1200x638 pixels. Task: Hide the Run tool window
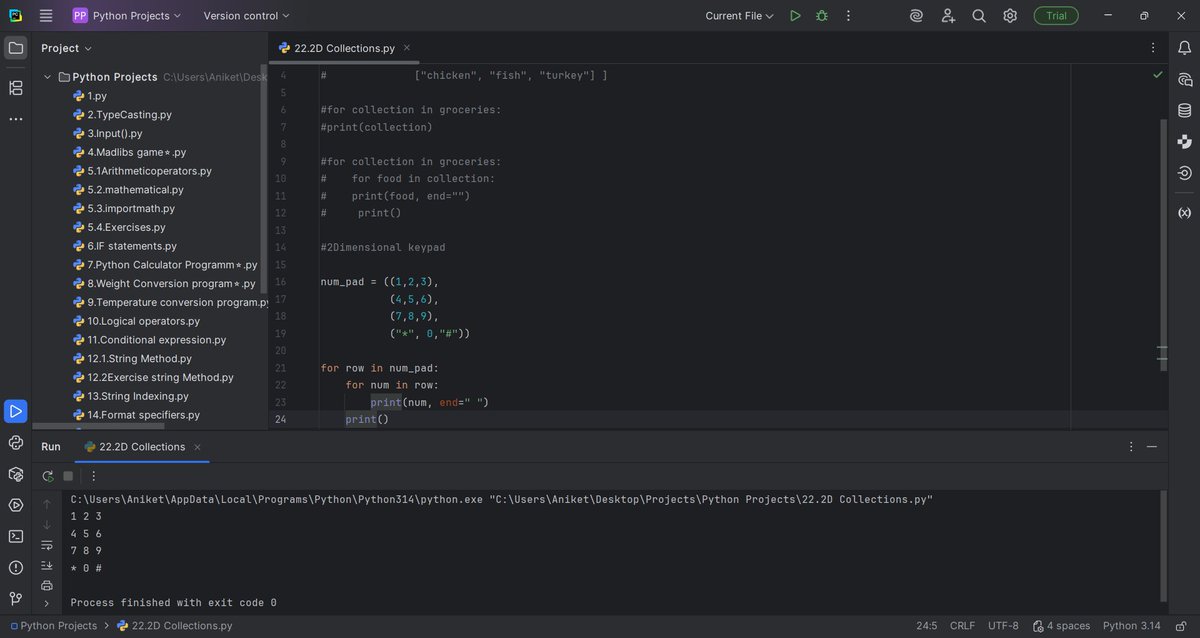(1153, 447)
